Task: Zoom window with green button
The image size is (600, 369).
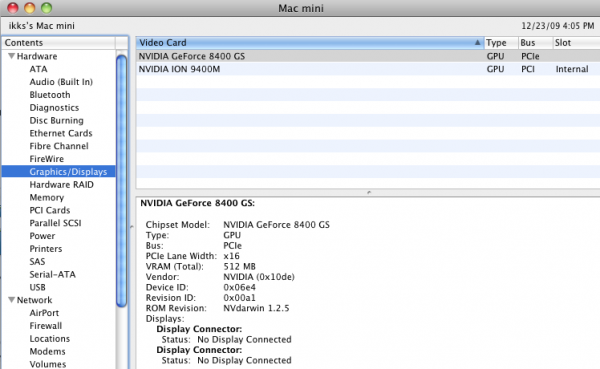Action: (x=46, y=8)
